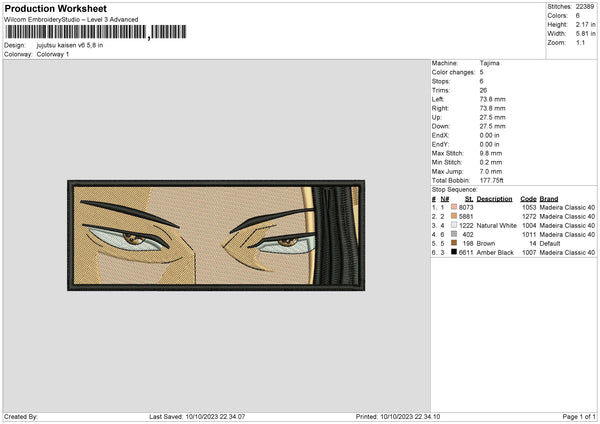Click the 'Production Worksheet' heading
The width and height of the screenshot is (600, 424).
click(56, 8)
